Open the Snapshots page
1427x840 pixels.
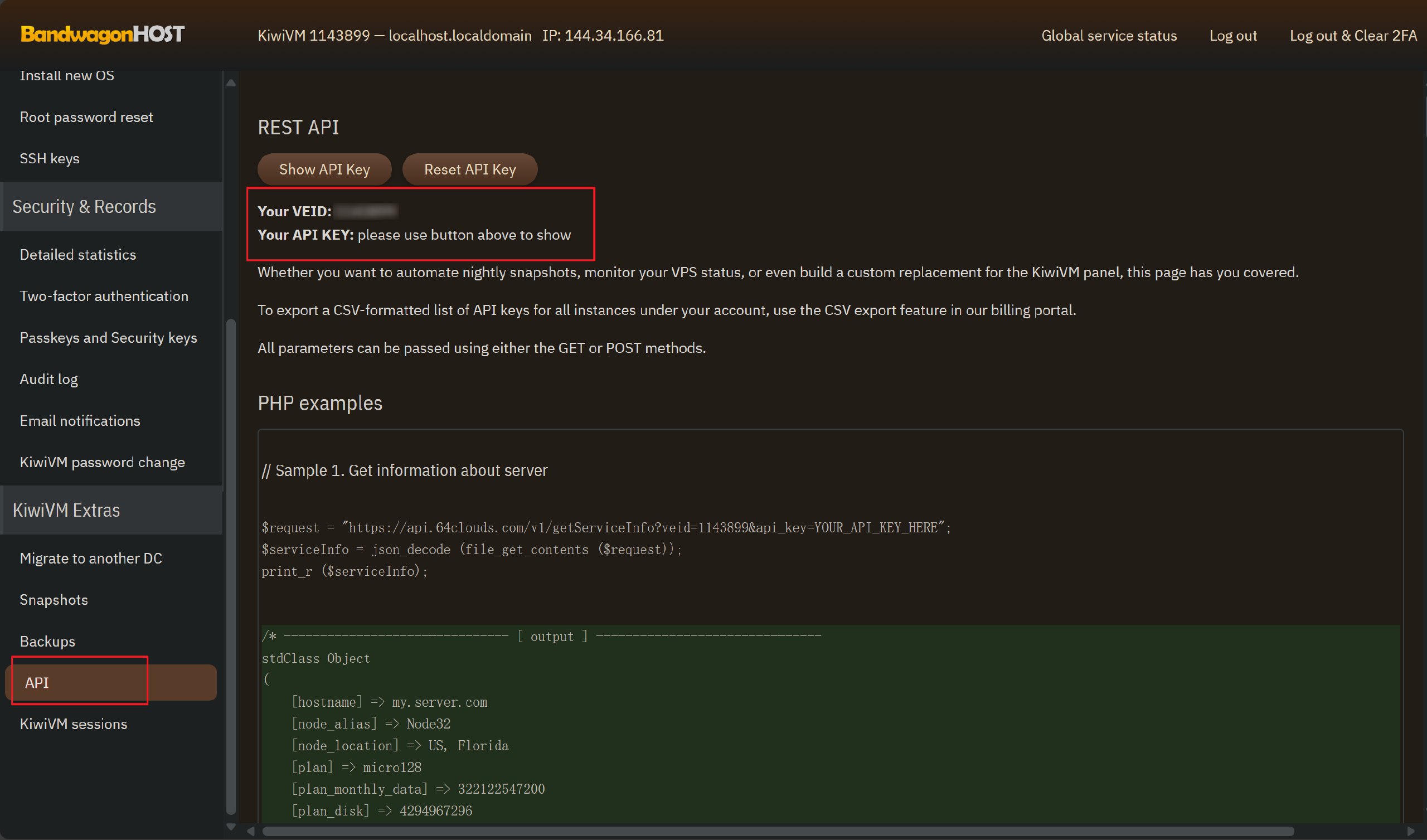(x=54, y=600)
